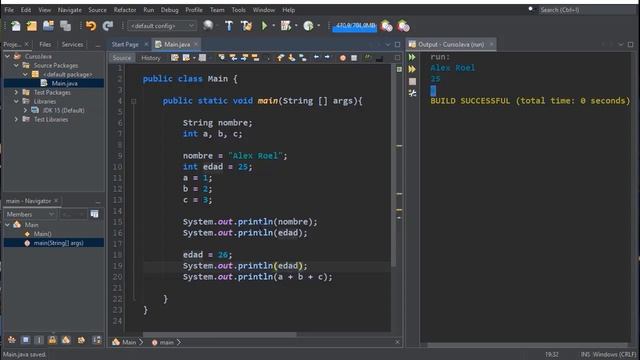The image size is (640, 360).
Task: Re-run the program in Output panel
Action: pyautogui.click(x=412, y=57)
